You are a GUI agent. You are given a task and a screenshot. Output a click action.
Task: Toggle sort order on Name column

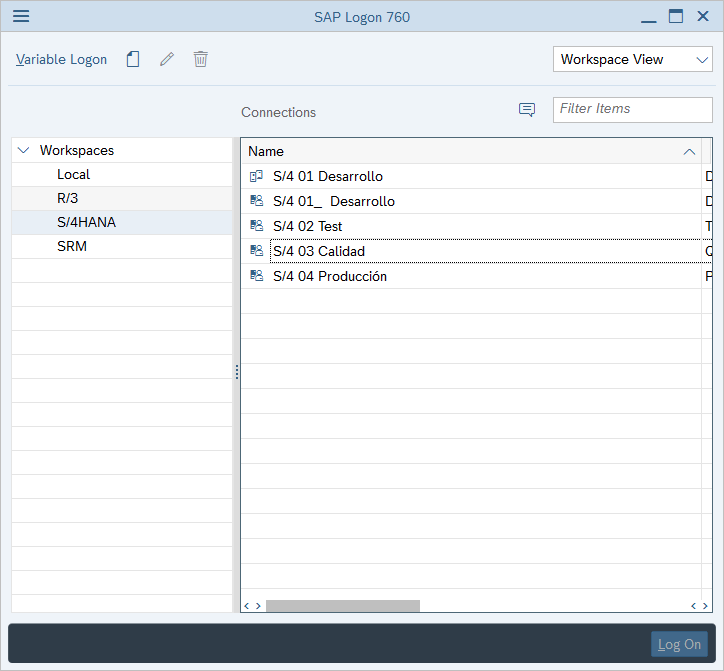(688, 152)
